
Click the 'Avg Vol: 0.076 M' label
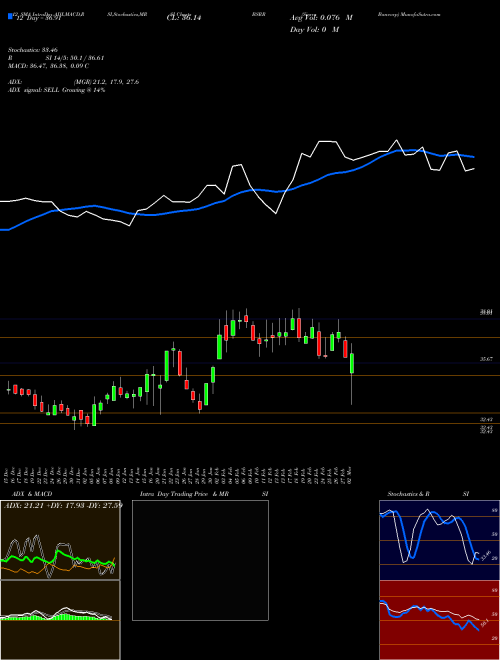point(321,18)
